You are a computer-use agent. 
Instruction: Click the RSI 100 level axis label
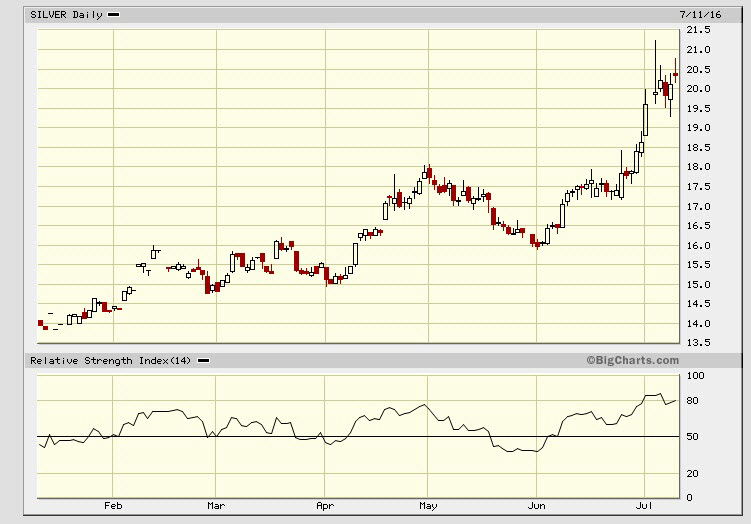[696, 376]
